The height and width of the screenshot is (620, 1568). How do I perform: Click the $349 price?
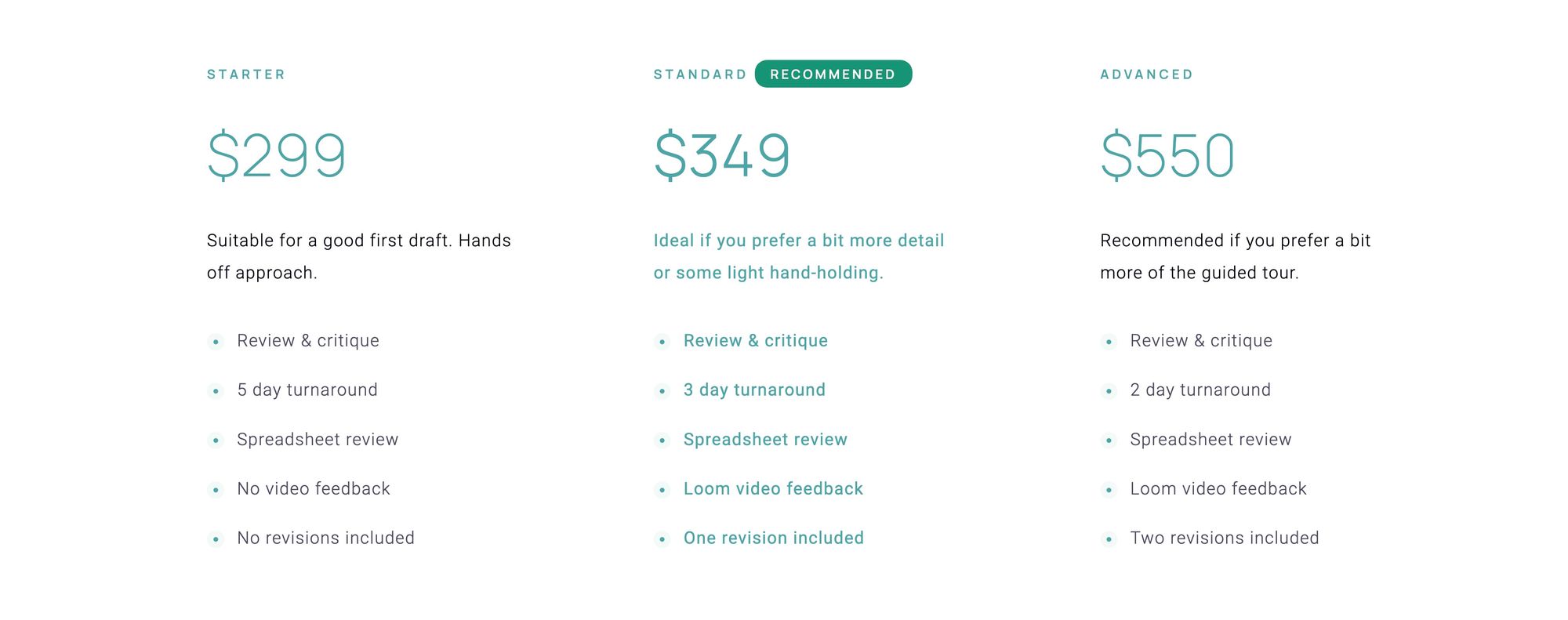pyautogui.click(x=722, y=155)
